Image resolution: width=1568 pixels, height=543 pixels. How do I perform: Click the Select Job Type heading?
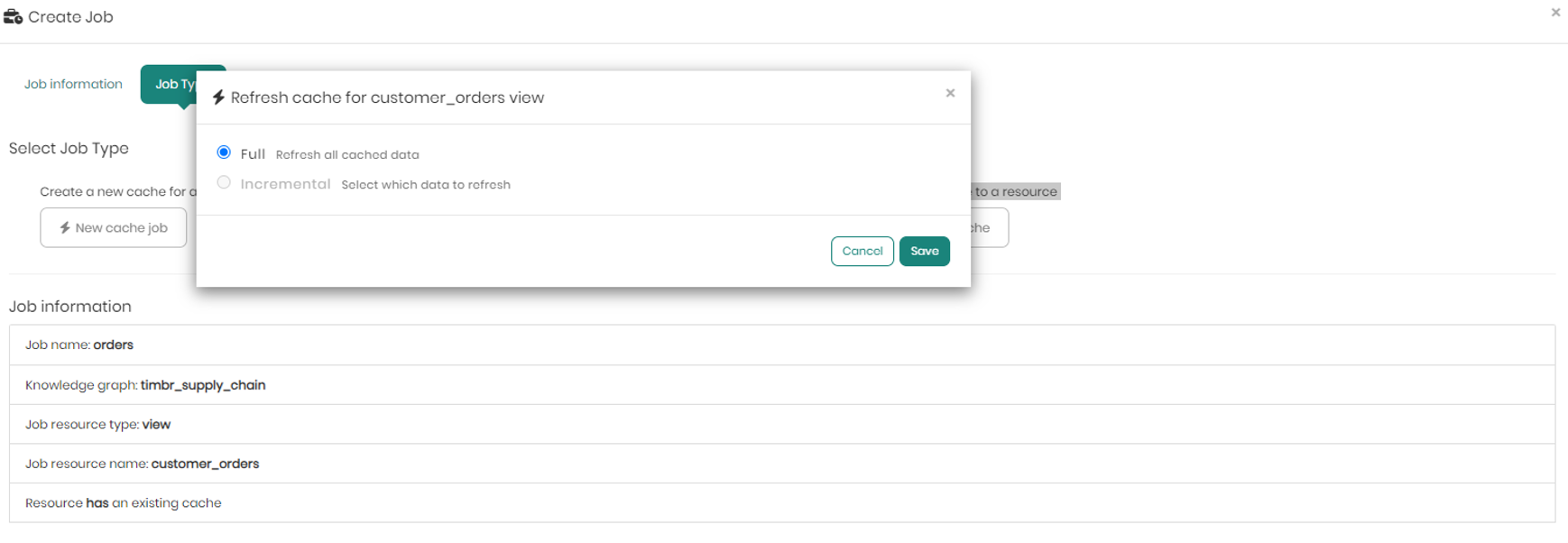coord(69,148)
